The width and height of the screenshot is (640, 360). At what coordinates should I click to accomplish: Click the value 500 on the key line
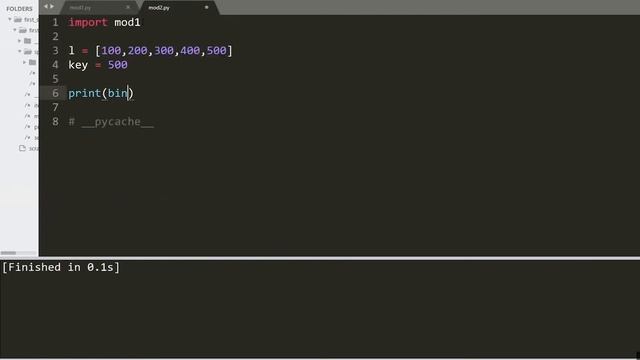coord(118,65)
